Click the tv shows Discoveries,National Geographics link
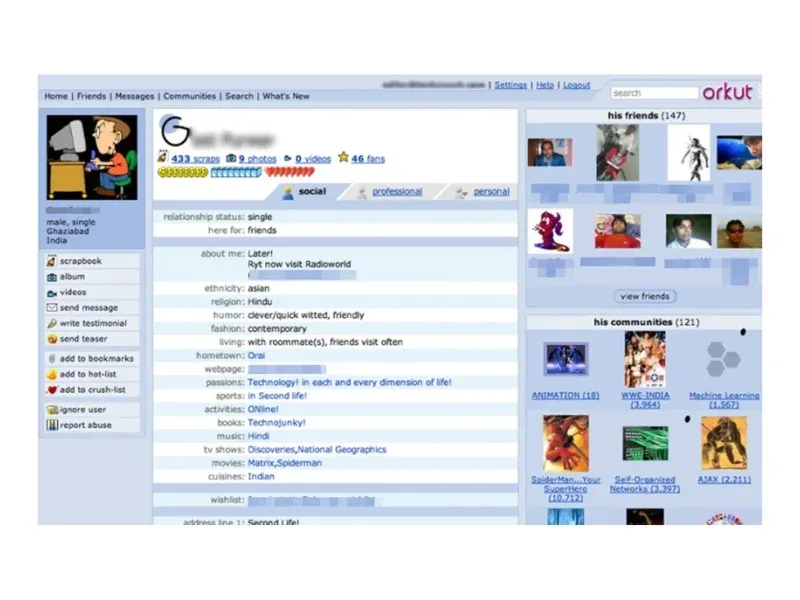Viewport: 800px width, 600px height. (317, 449)
